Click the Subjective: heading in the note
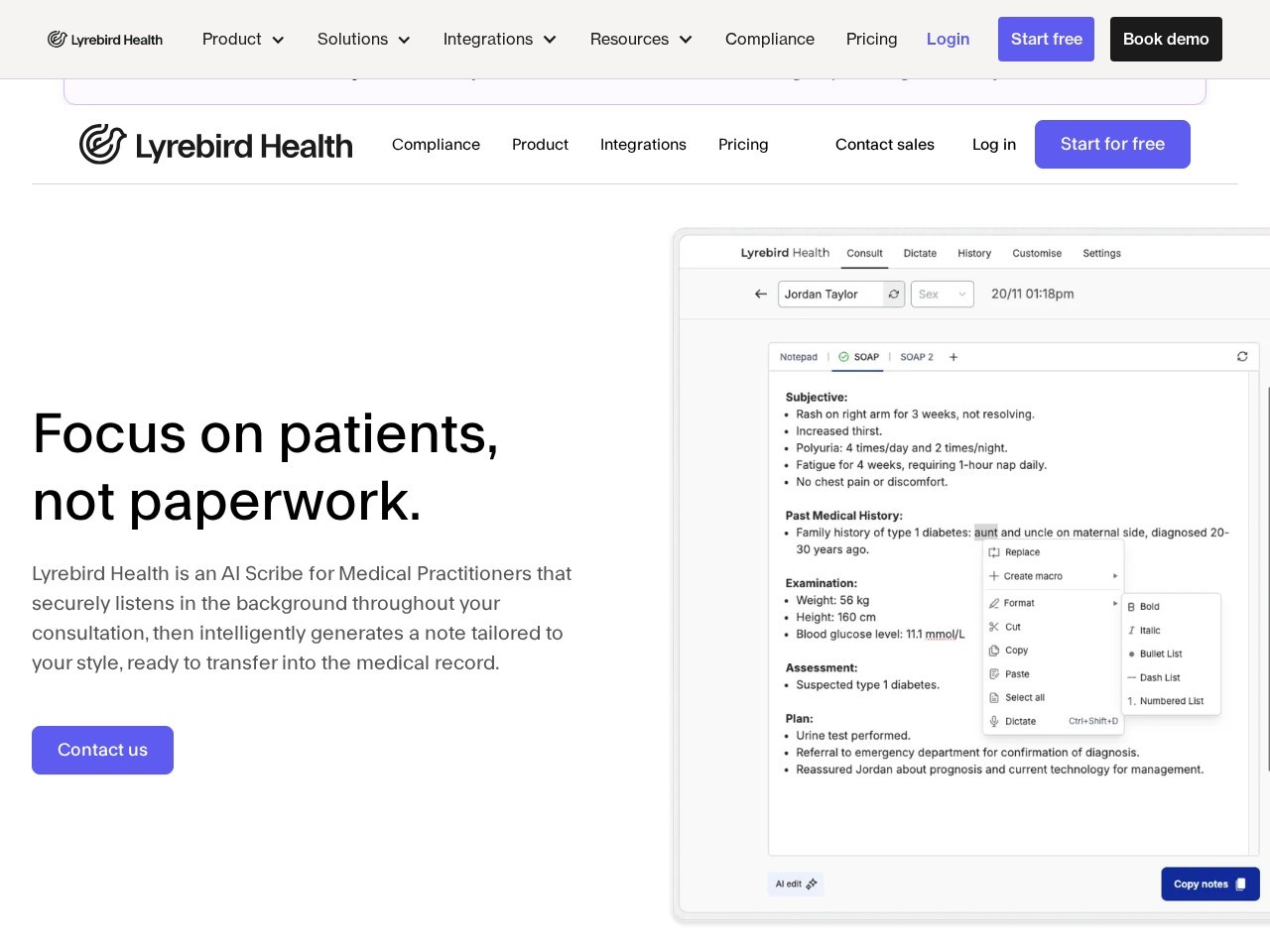1270x952 pixels. (817, 398)
